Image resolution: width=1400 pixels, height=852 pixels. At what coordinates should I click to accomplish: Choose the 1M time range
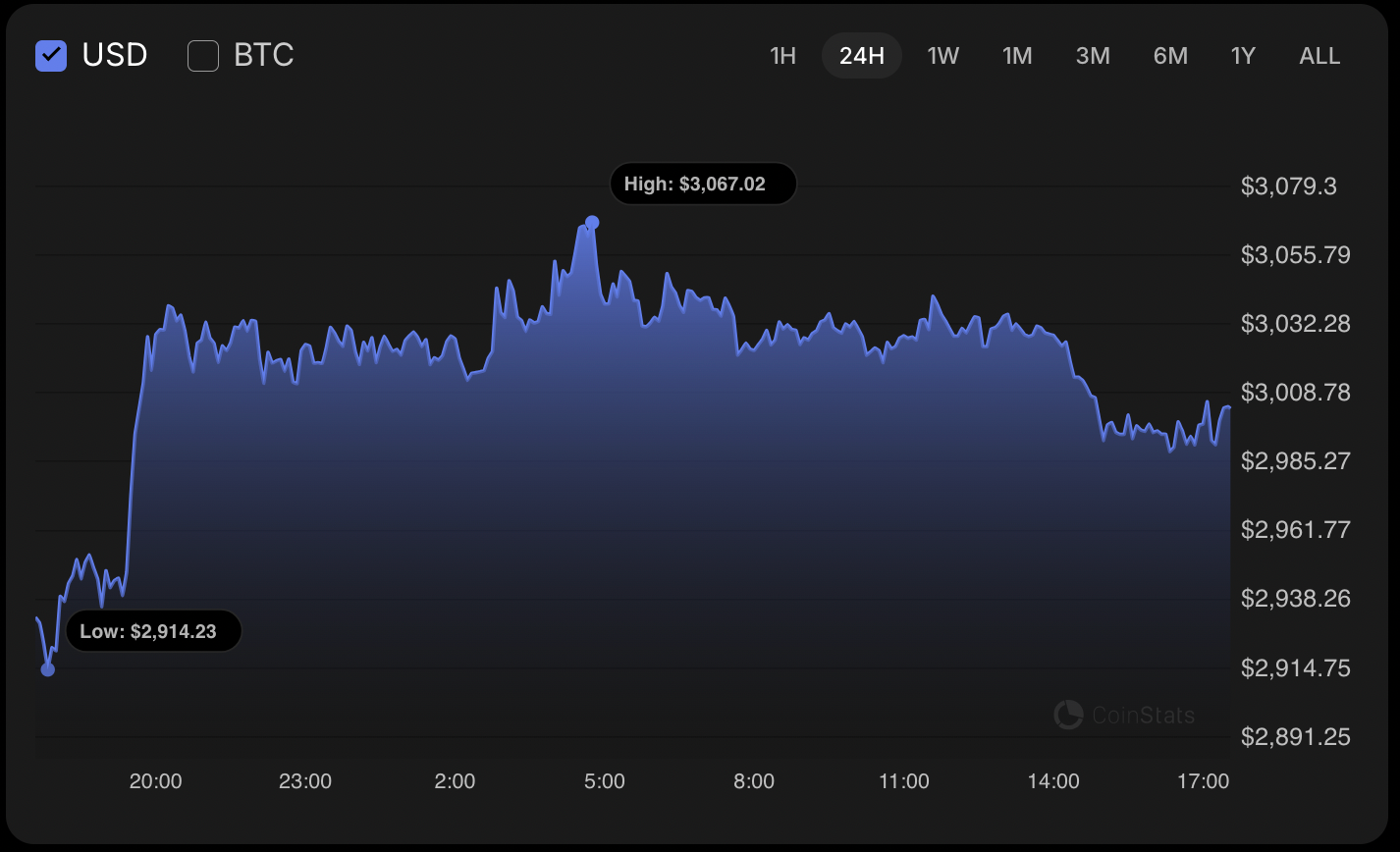[x=1017, y=56]
